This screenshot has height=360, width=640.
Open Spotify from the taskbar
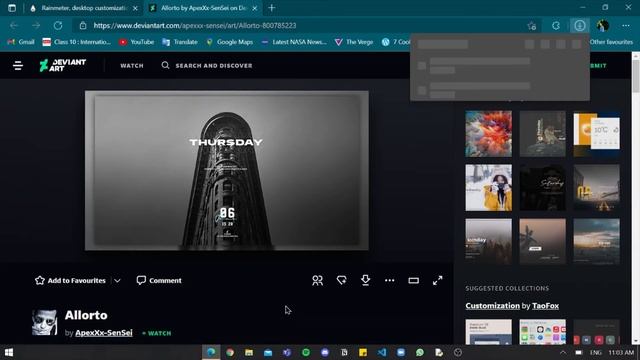306,352
